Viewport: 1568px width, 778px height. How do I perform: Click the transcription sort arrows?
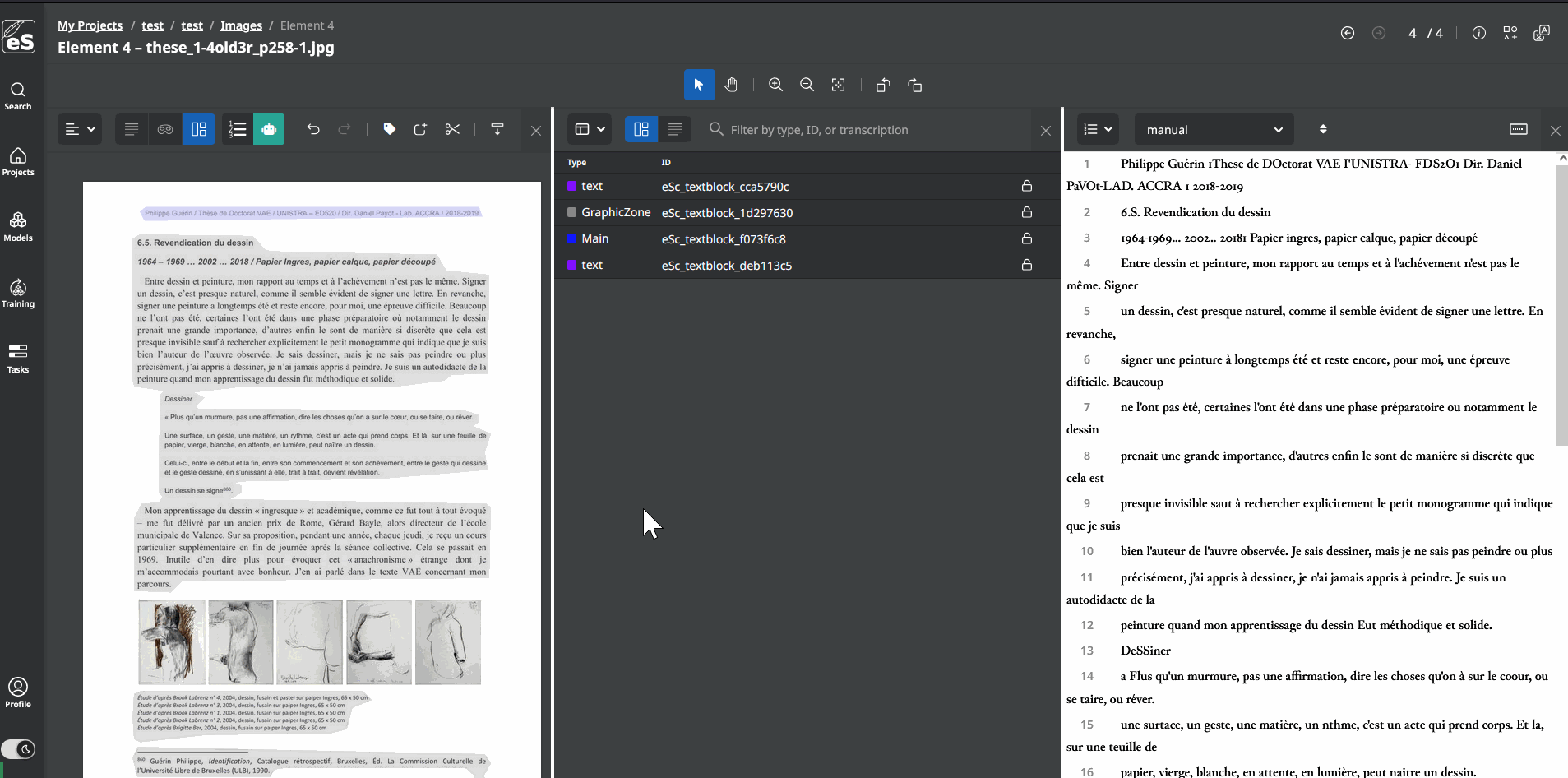[x=1323, y=129]
